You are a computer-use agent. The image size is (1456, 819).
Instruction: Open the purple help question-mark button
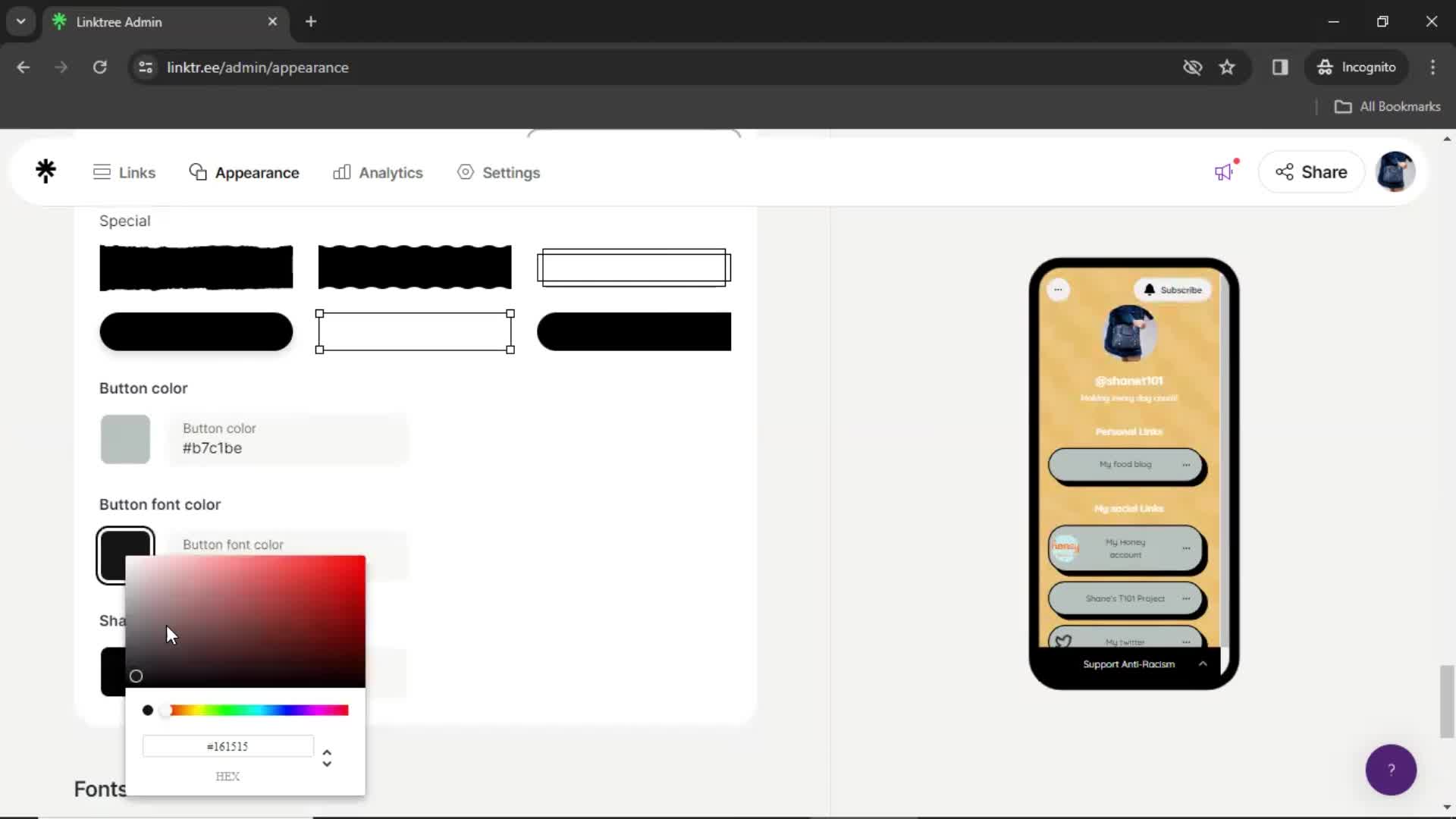1391,770
